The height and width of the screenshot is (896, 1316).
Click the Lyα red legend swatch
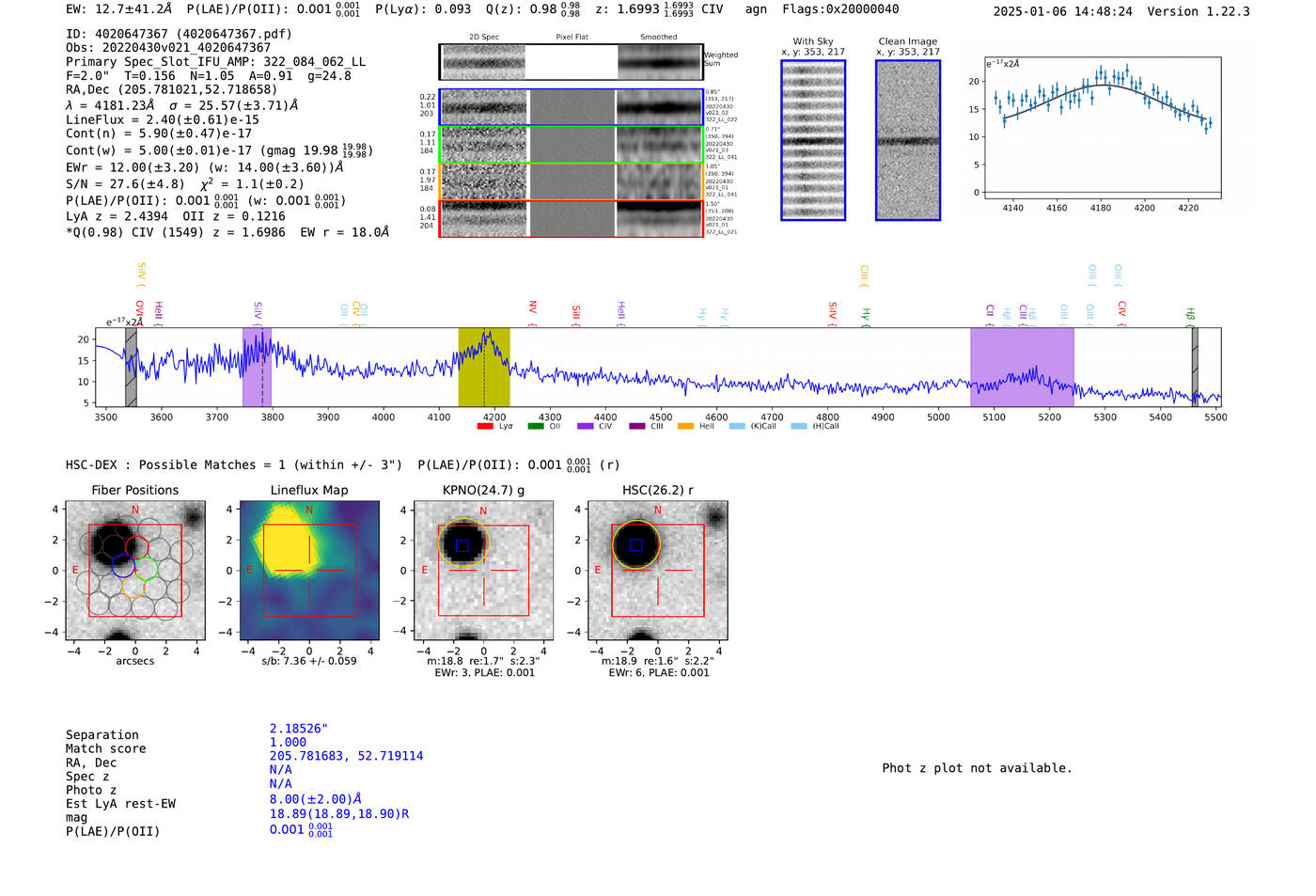click(485, 426)
